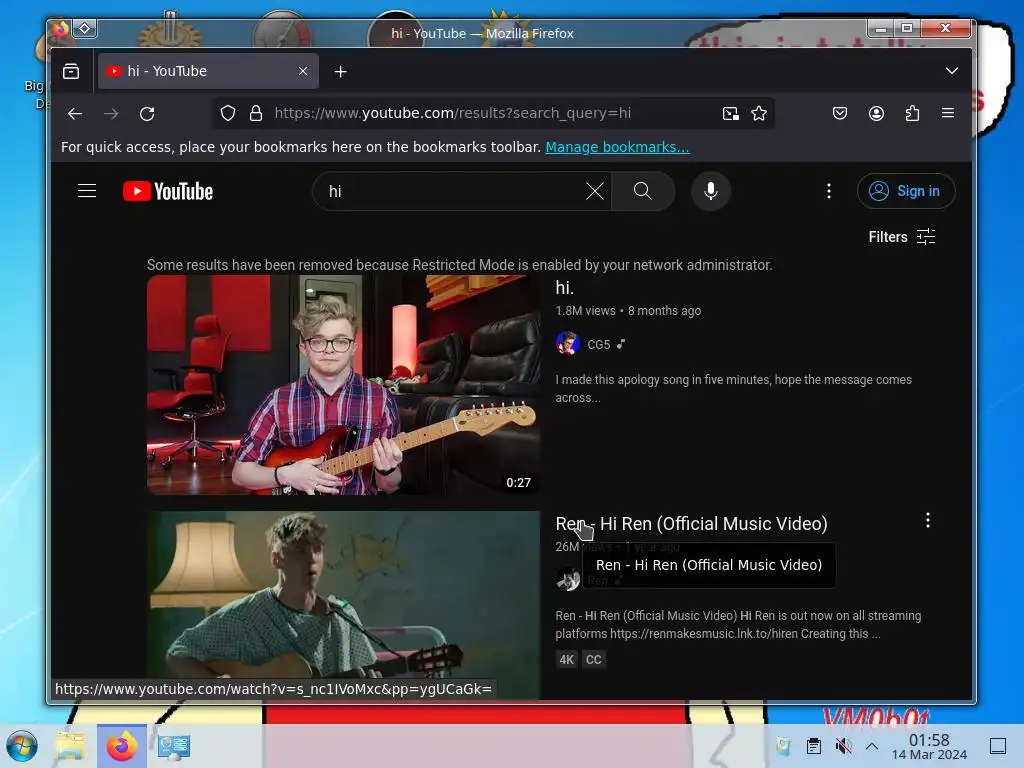Open the Windows-style start button
Image resolution: width=1024 pixels, height=768 pixels.
coord(22,746)
